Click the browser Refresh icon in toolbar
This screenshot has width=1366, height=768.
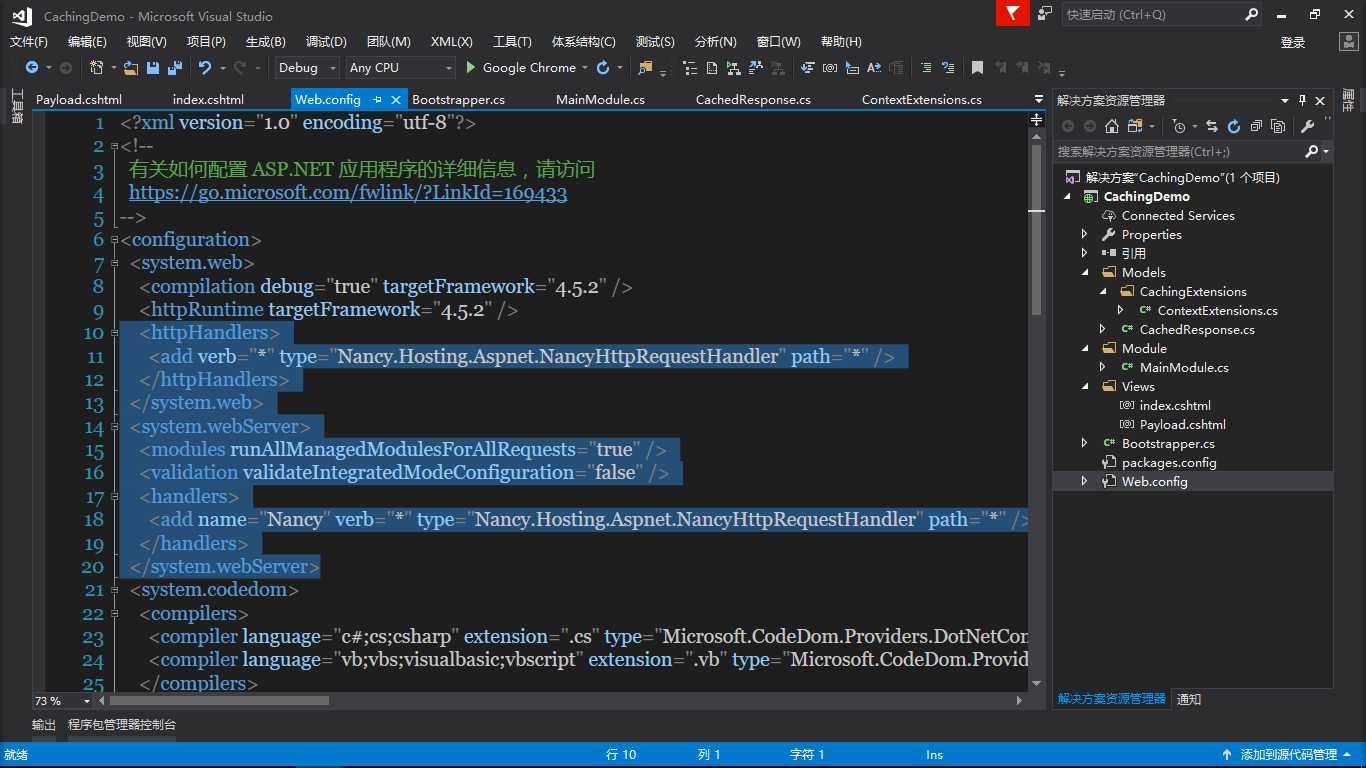pyautogui.click(x=603, y=68)
